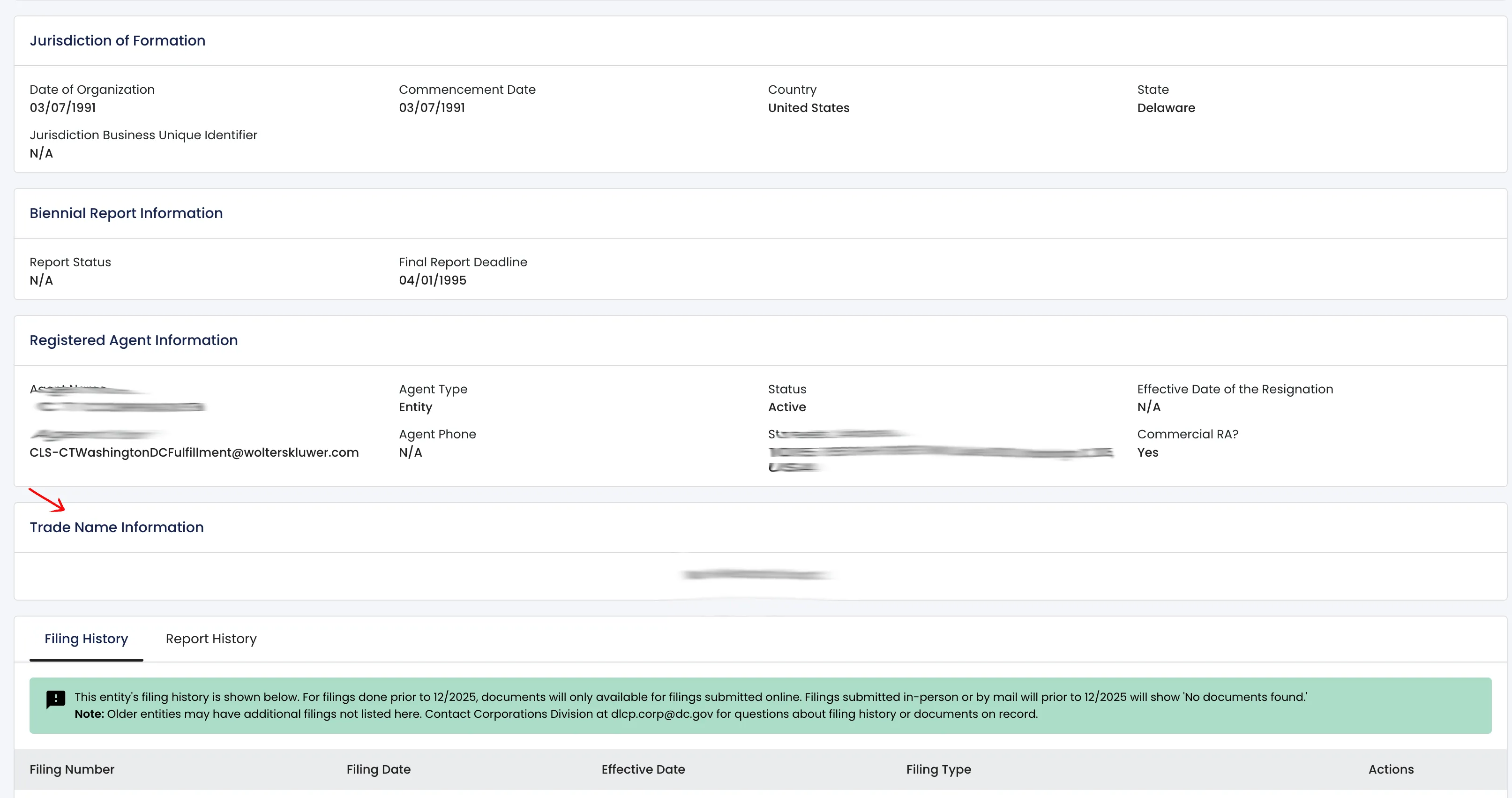Click the agent email CLS-CTWashingtonDCFulfillment@wolterskluwer.com
1512x798 pixels.
[195, 453]
